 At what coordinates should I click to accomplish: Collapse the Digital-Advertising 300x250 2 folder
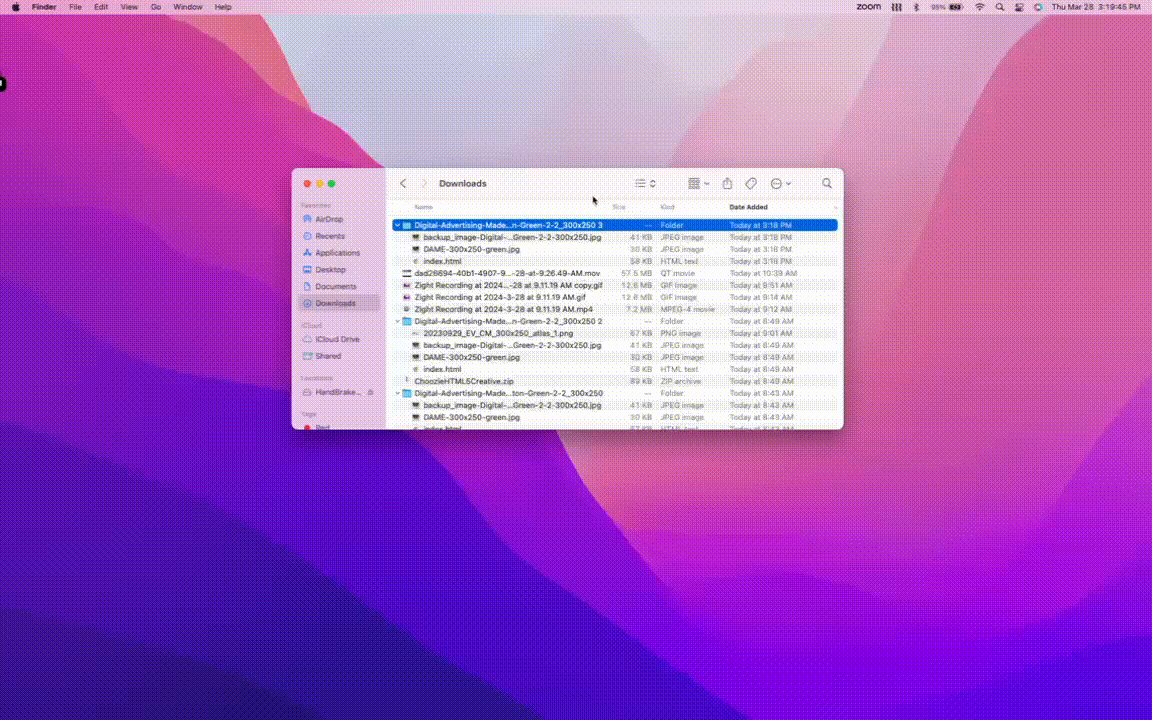point(397,321)
